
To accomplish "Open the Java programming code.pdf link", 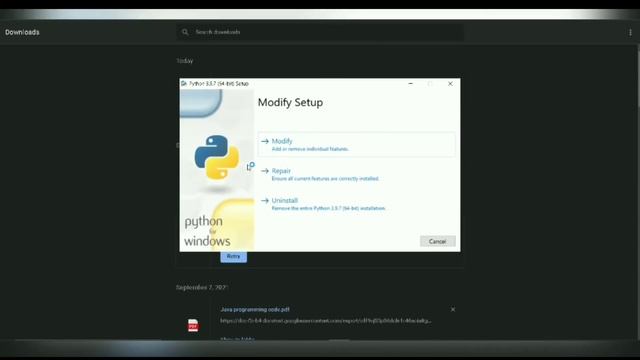I will (255, 309).
